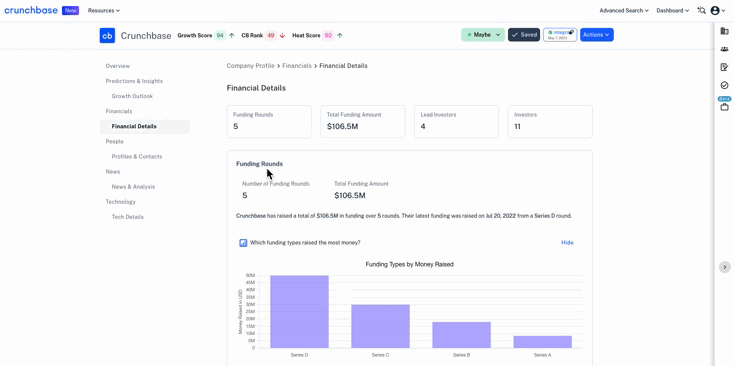Click the Crunchbase cb logo icon
The height and width of the screenshot is (366, 734).
click(107, 36)
